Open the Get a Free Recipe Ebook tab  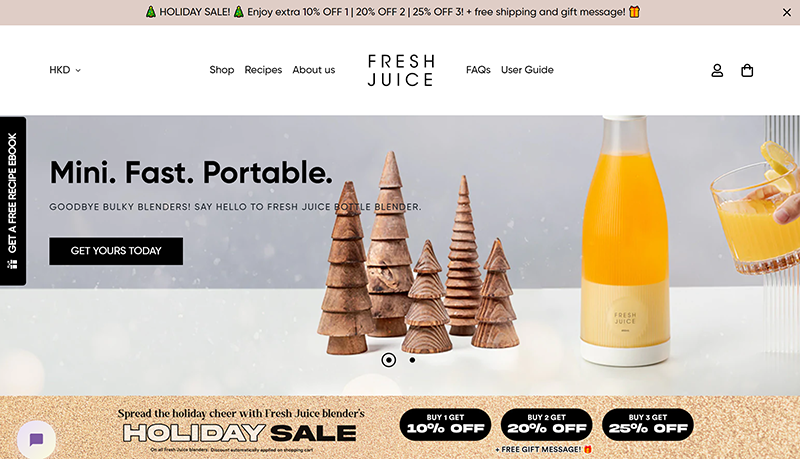click(x=13, y=201)
